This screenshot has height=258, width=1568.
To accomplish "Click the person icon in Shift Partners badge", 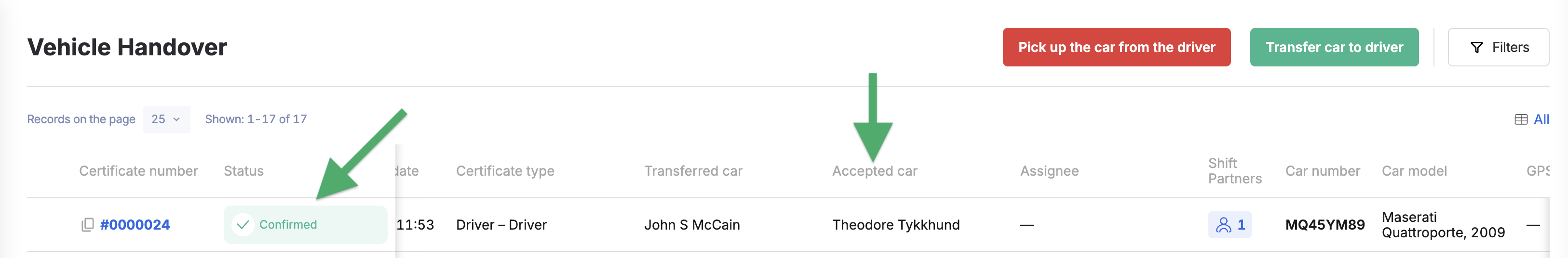I will (x=1223, y=225).
